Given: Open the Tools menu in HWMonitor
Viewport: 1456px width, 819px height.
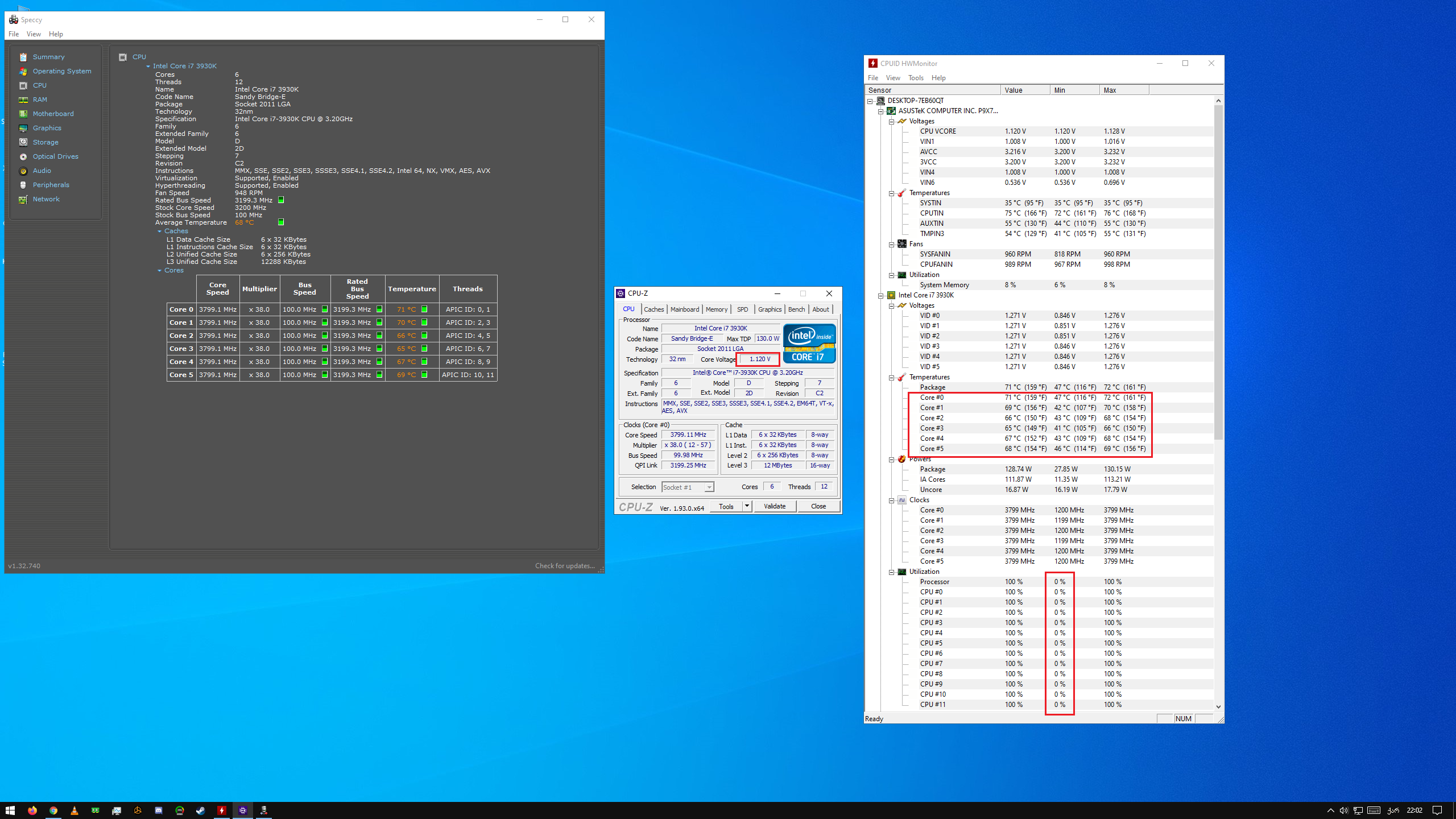Looking at the screenshot, I should [x=915, y=78].
